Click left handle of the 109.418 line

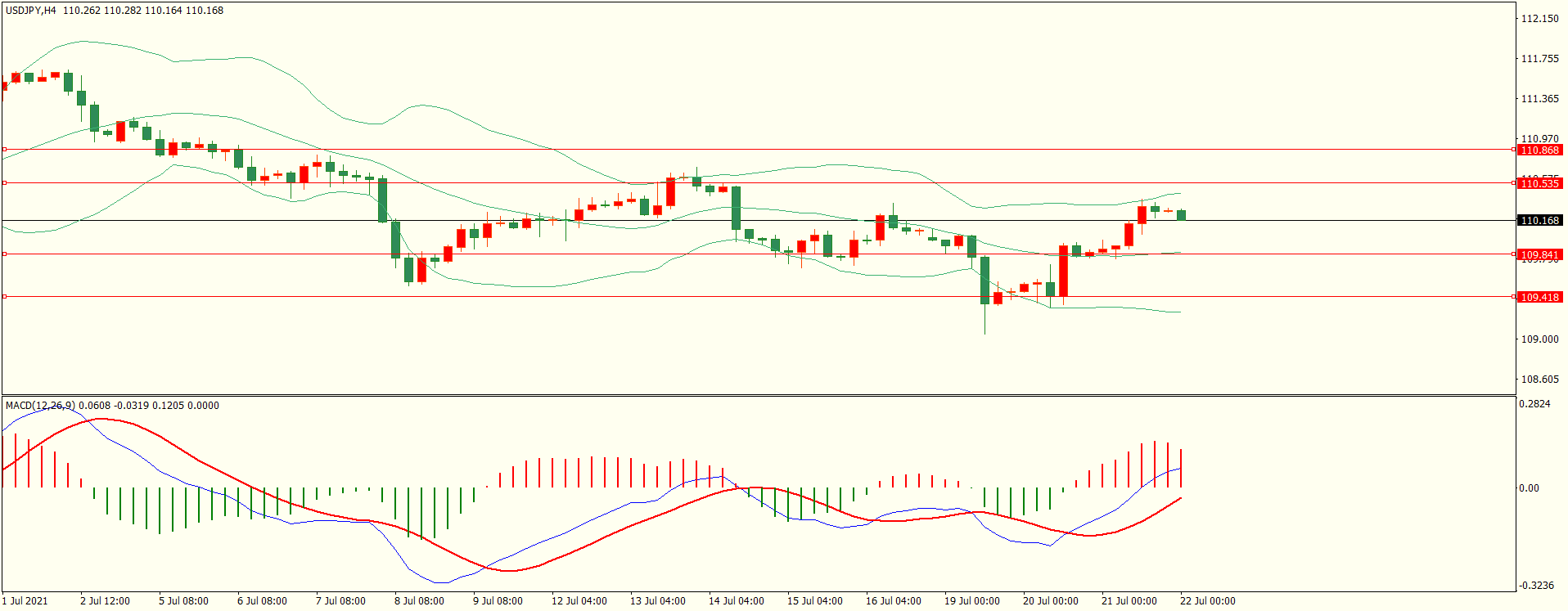coord(4,297)
